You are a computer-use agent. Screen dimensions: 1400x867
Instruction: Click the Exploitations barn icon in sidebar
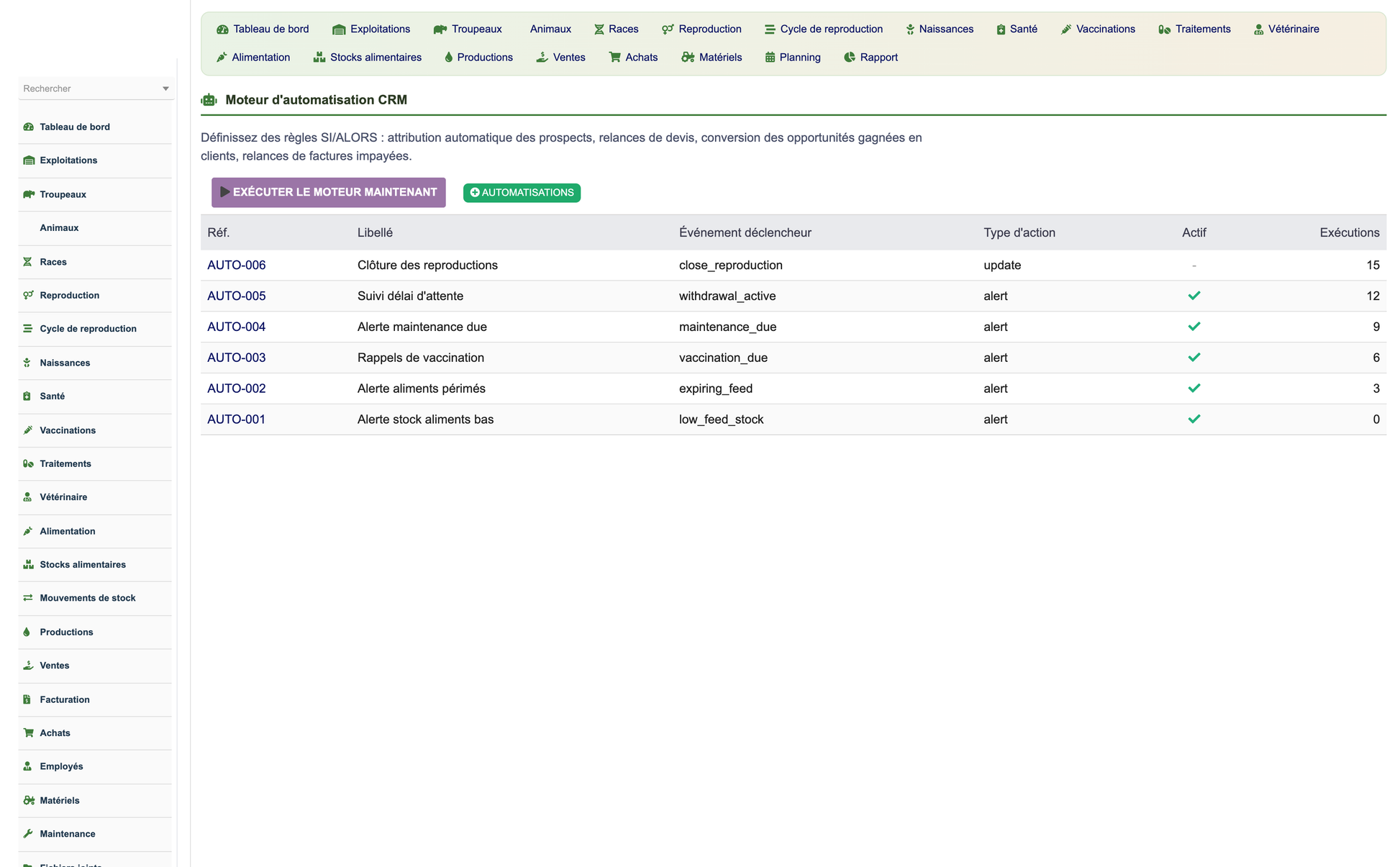(x=29, y=160)
